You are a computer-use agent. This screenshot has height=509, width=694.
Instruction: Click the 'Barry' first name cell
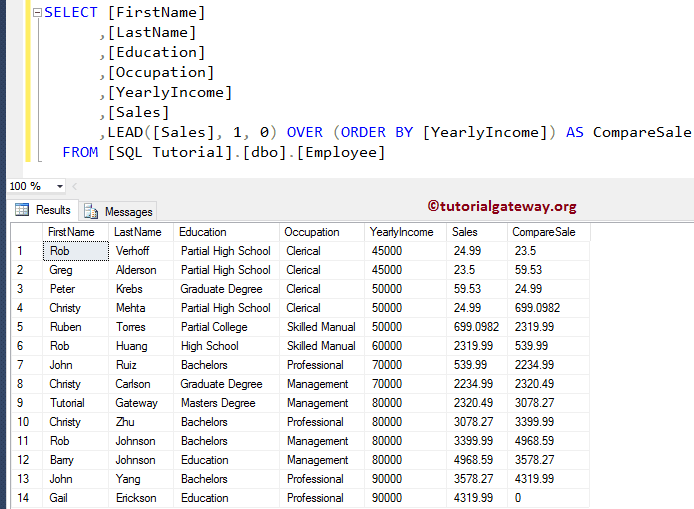76,460
